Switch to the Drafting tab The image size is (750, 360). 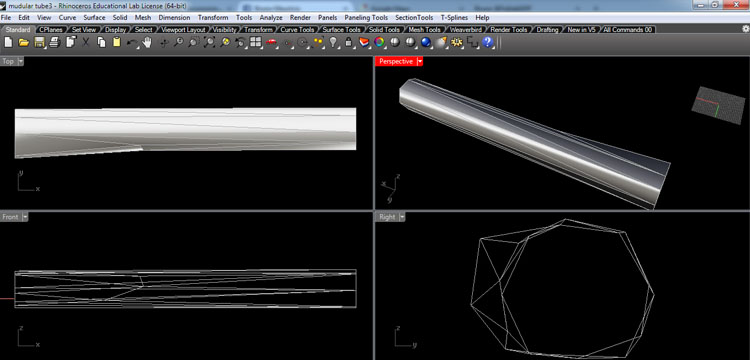tap(547, 30)
